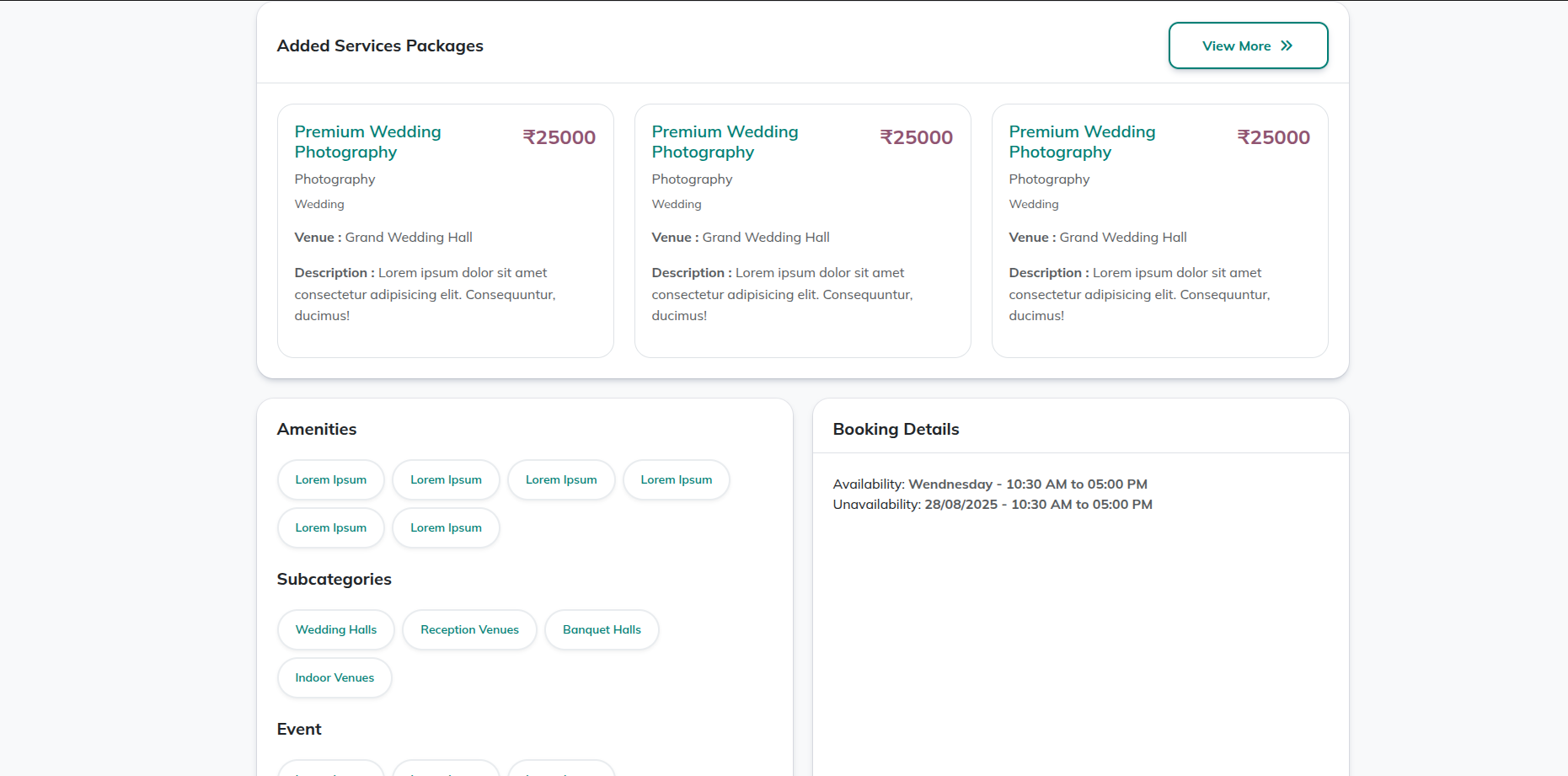This screenshot has width=1568, height=776.
Task: Click the Booking Details heading
Action: (x=896, y=429)
